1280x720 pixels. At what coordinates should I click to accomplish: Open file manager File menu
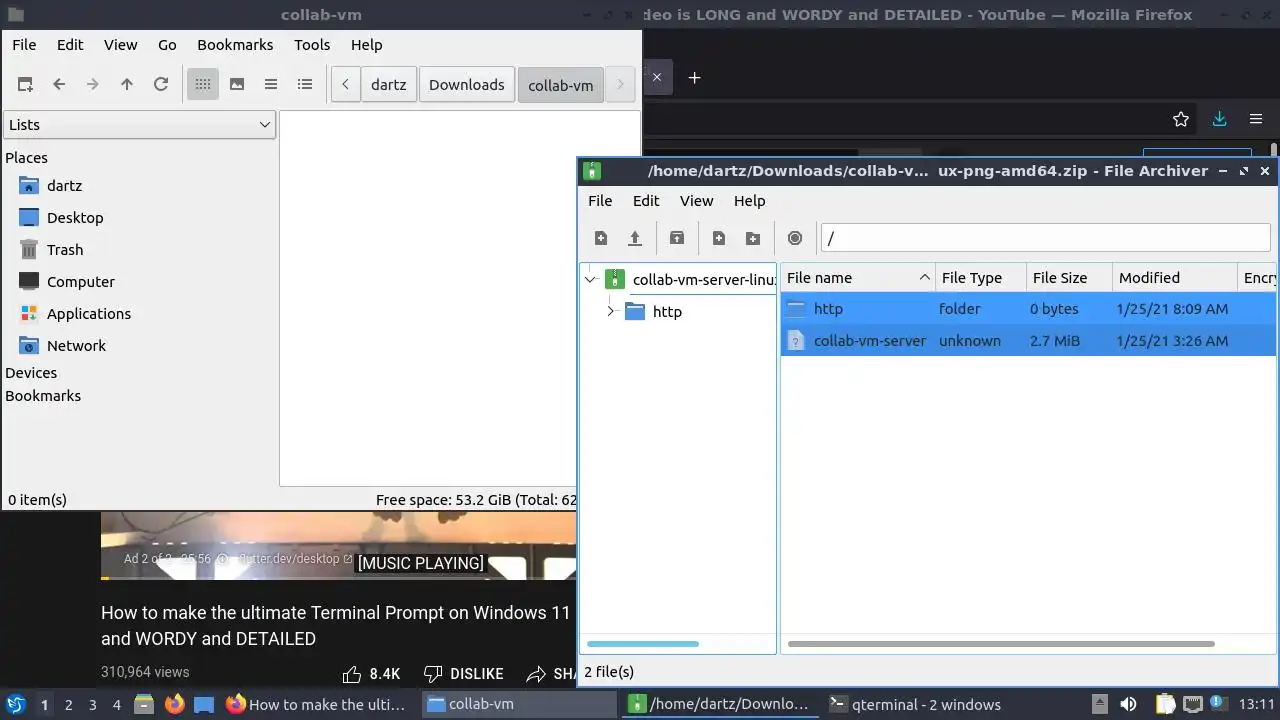click(24, 45)
